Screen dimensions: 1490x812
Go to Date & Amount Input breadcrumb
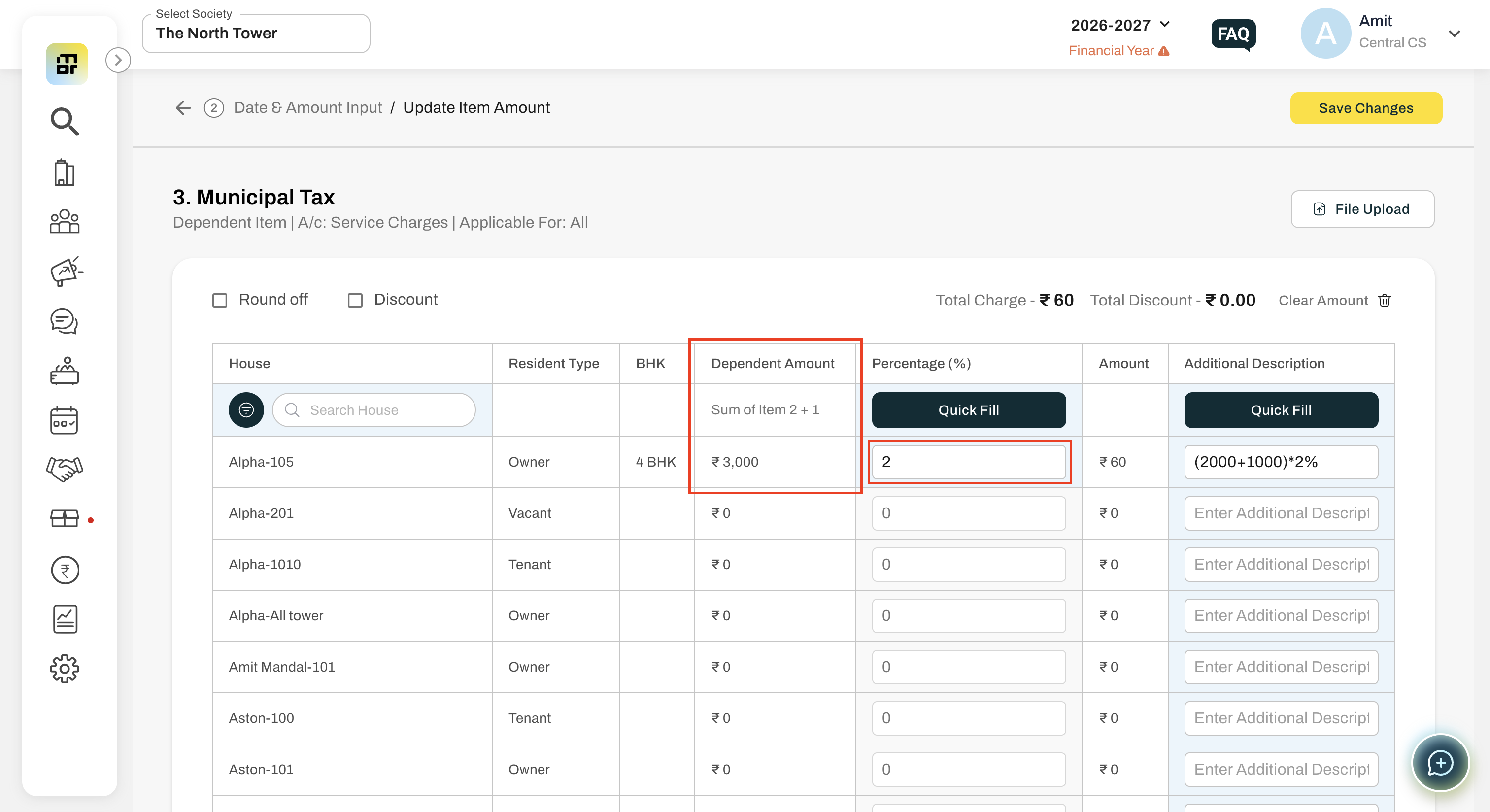pos(308,107)
